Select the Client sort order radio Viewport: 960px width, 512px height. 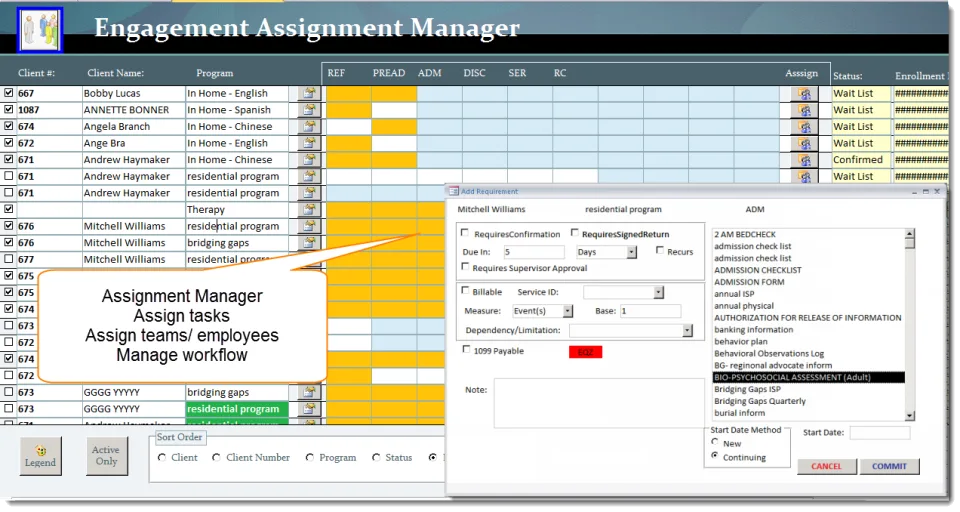tap(162, 457)
